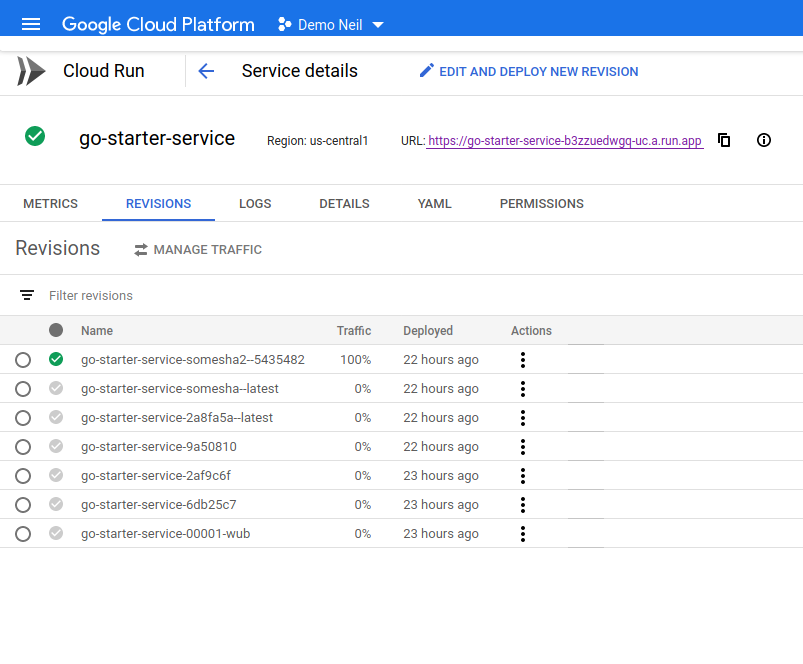Copy the service URL to clipboard
803x664 pixels.
(x=724, y=140)
